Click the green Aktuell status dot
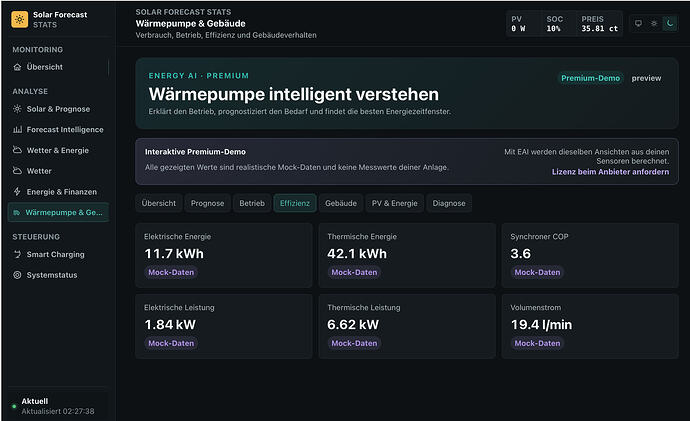Image resolution: width=690 pixels, height=421 pixels. (x=14, y=406)
